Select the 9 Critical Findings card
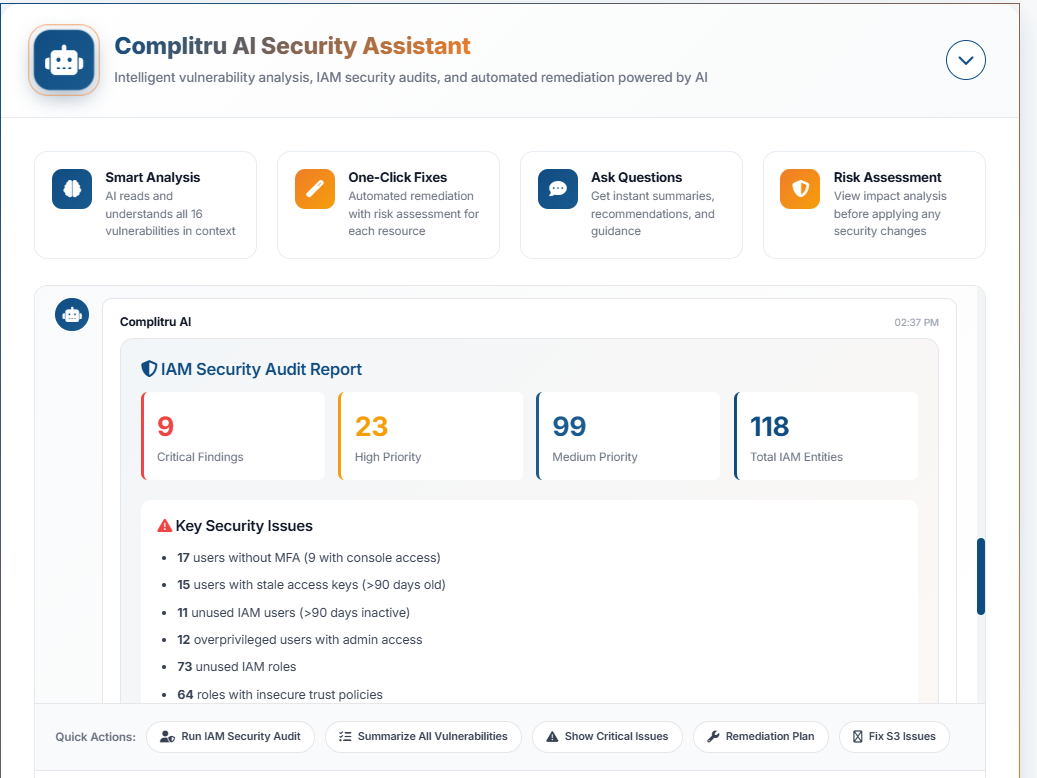Viewport: 1037px width, 778px height. pyautogui.click(x=233, y=436)
